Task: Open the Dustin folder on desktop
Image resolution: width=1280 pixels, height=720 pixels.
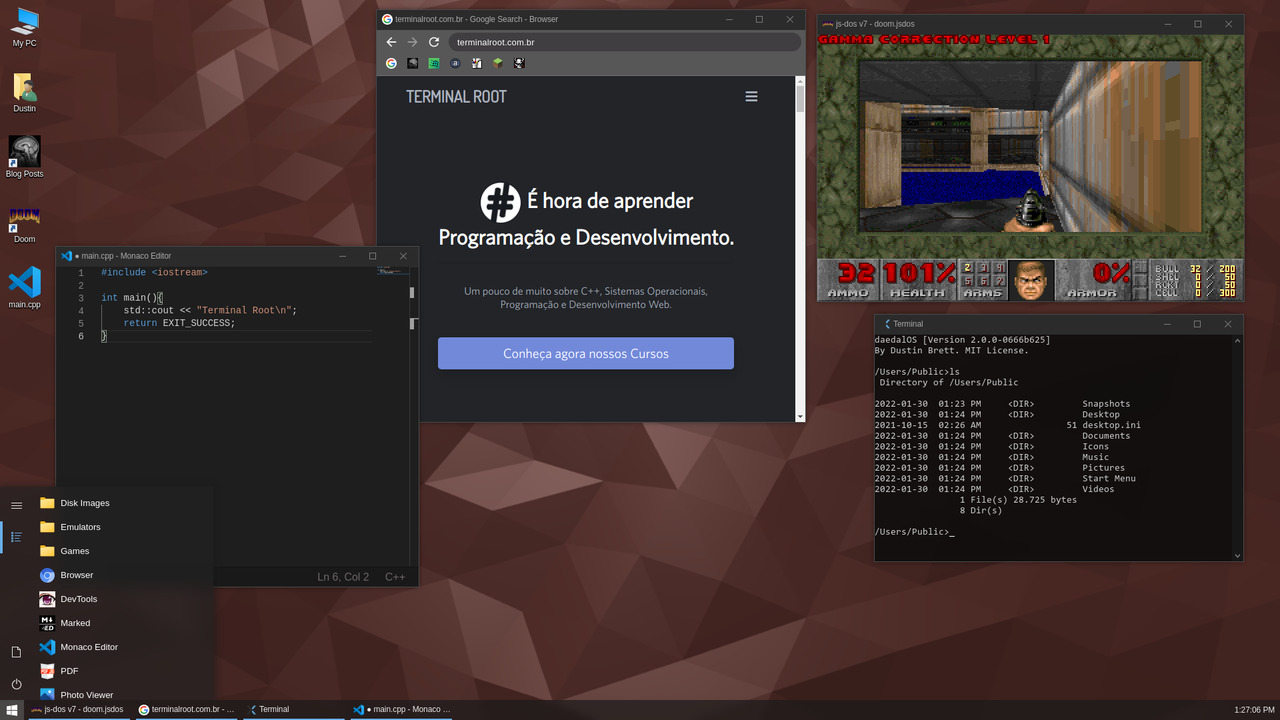Action: pos(24,92)
